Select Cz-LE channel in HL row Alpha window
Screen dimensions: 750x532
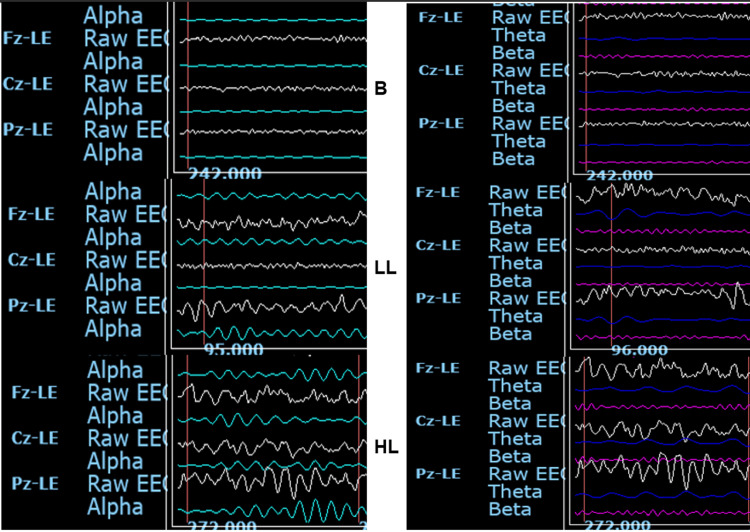(35, 438)
